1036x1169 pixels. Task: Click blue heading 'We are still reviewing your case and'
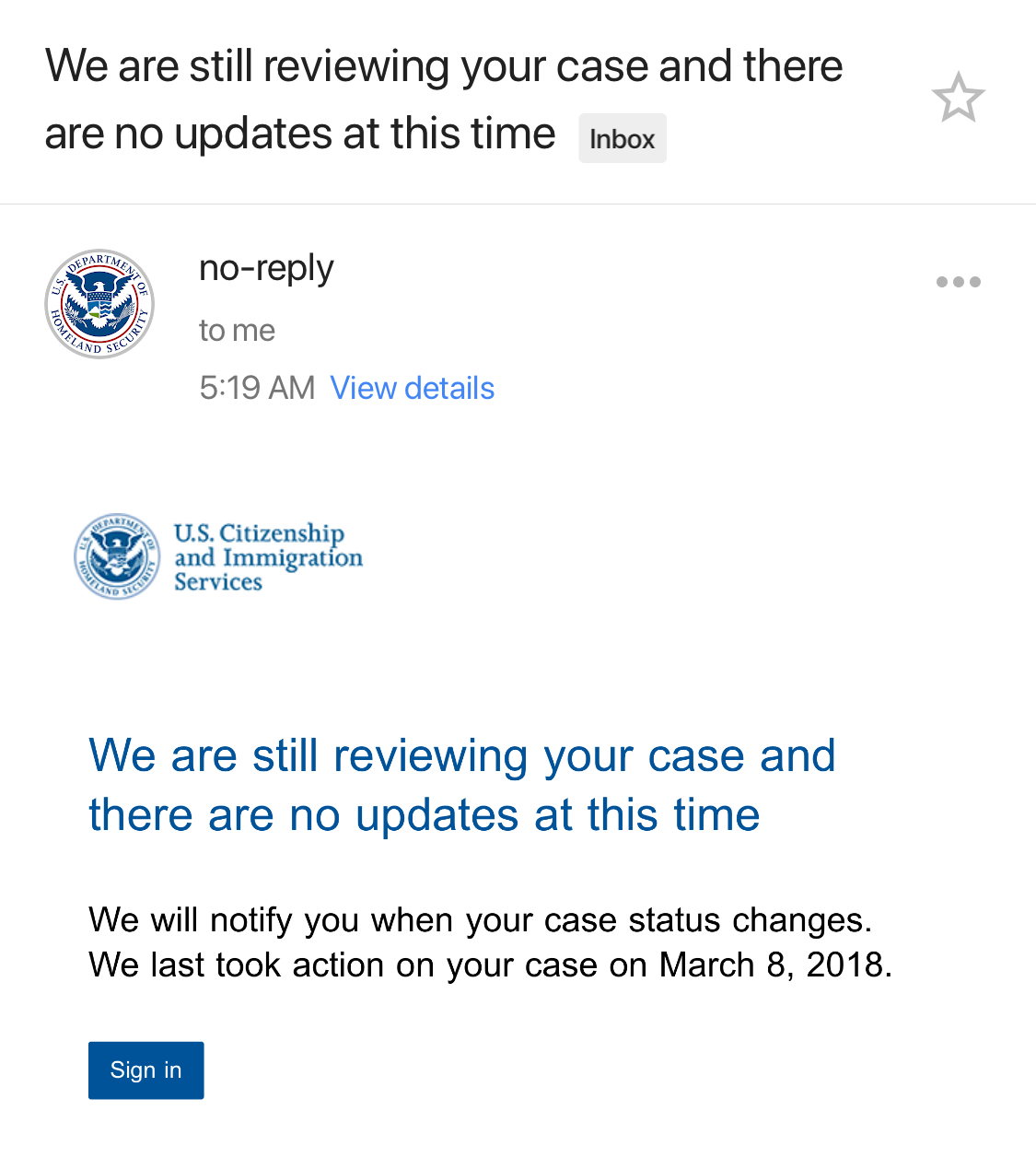[462, 756]
